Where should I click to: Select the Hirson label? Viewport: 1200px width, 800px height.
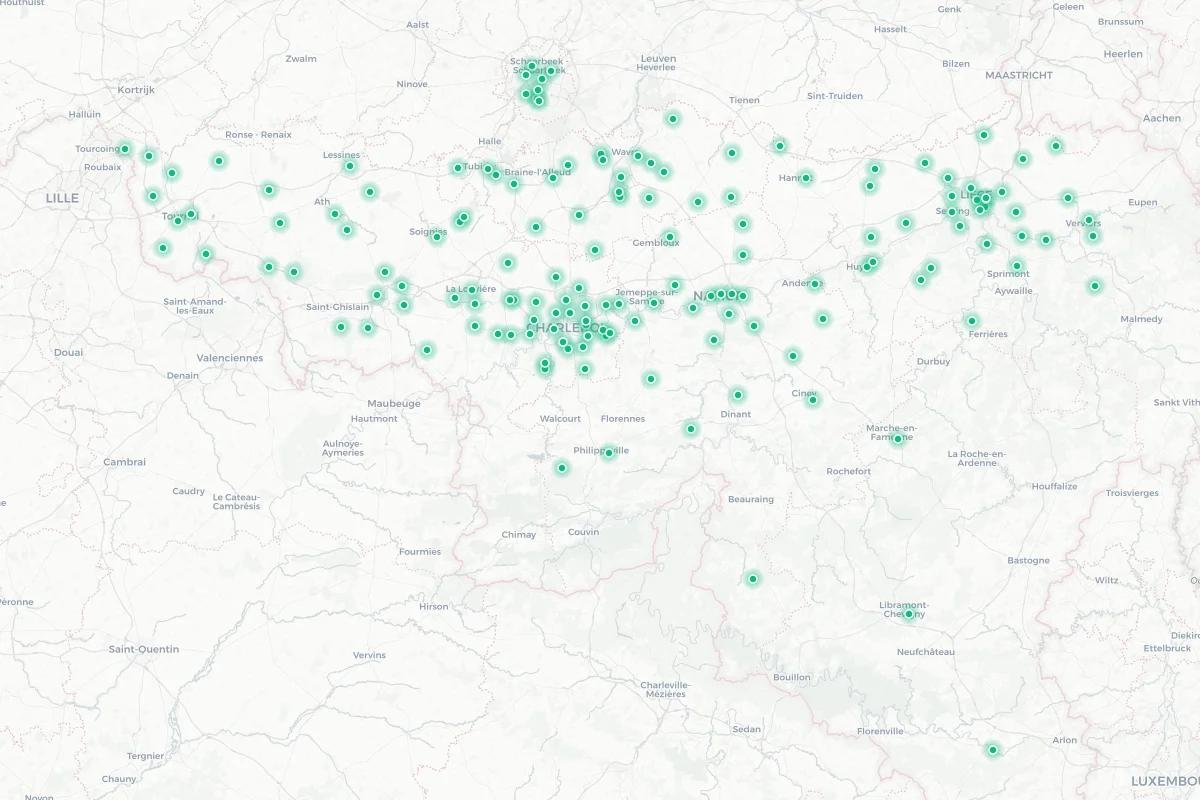click(434, 607)
